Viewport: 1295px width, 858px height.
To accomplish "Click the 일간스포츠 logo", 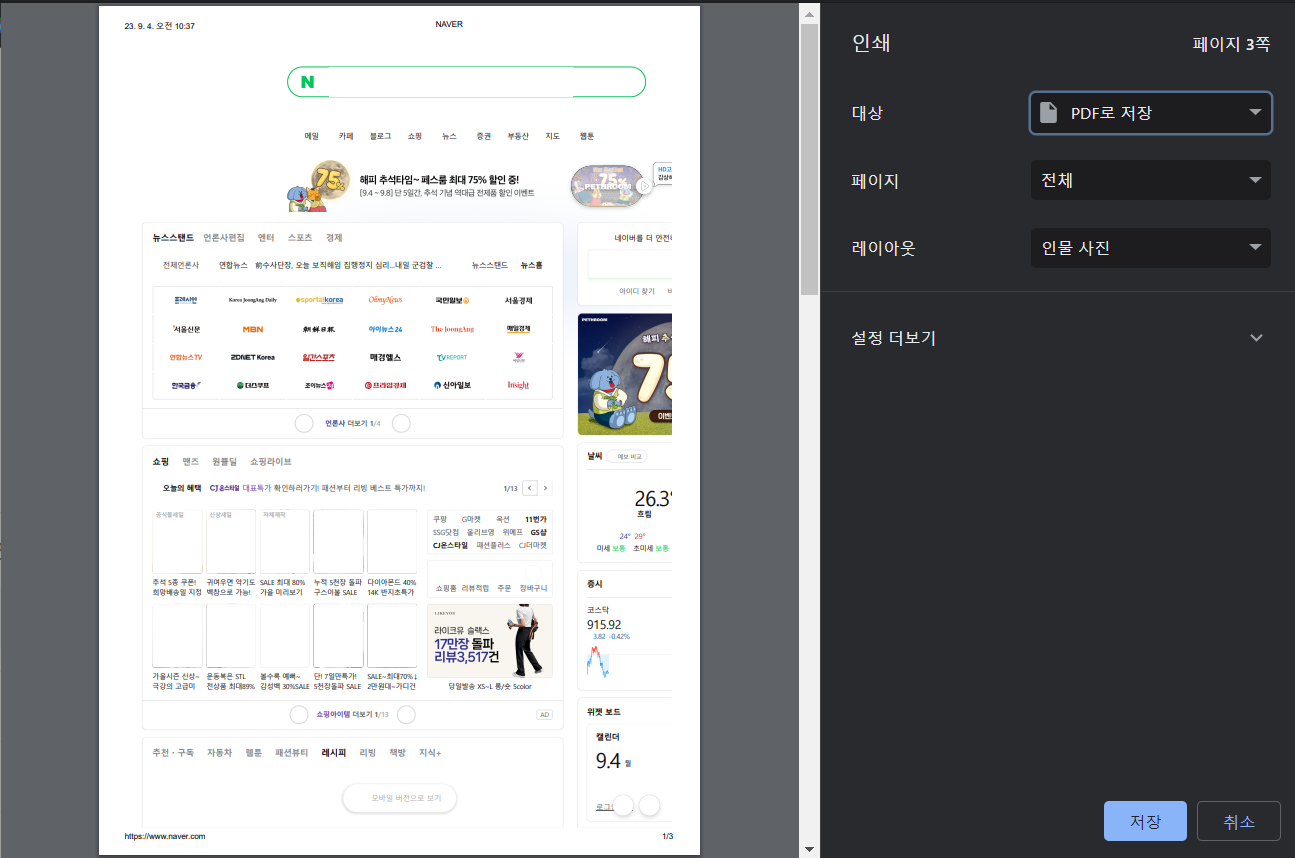I will pos(319,357).
